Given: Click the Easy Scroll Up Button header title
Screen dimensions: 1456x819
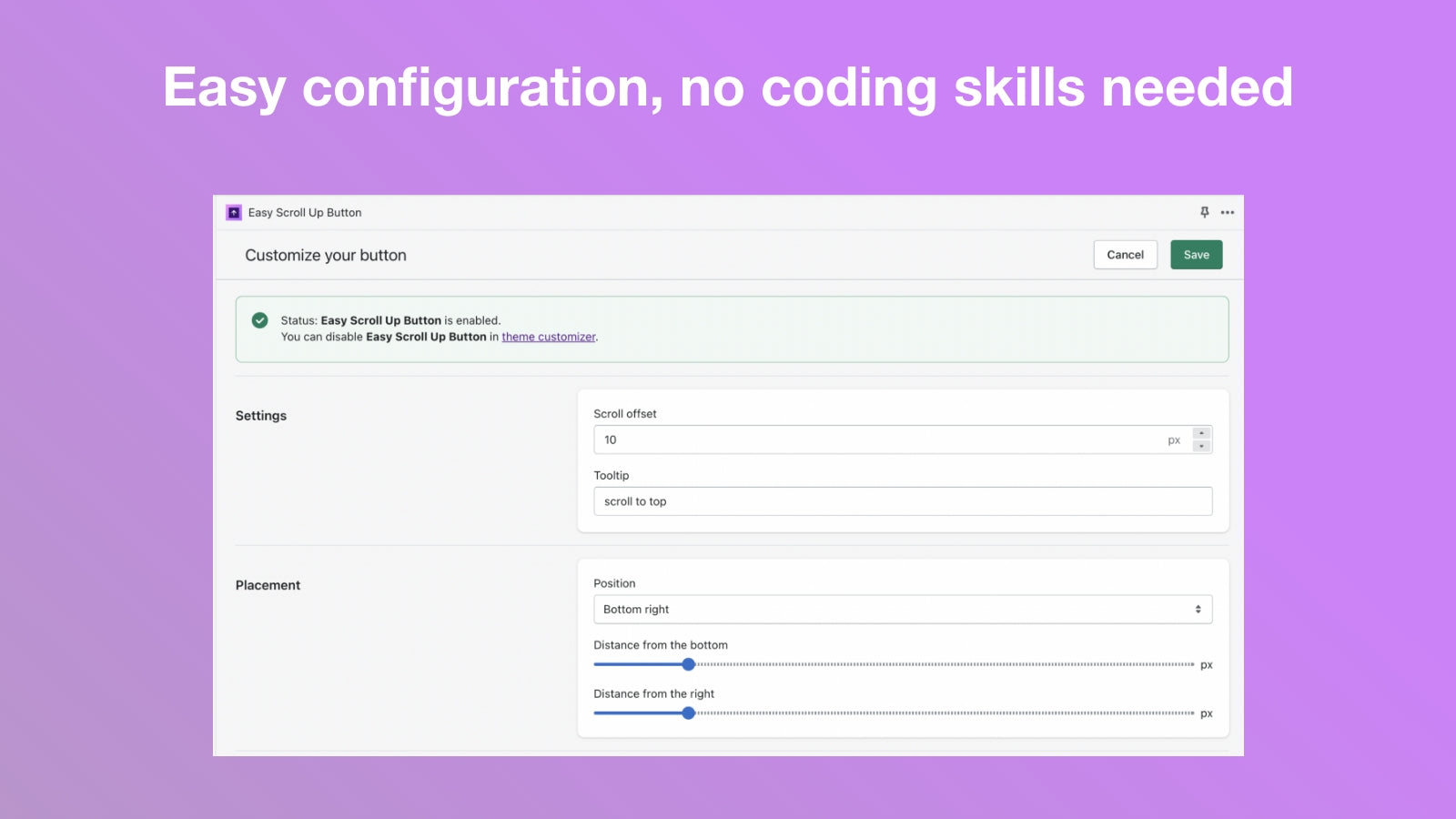Looking at the screenshot, I should [305, 213].
